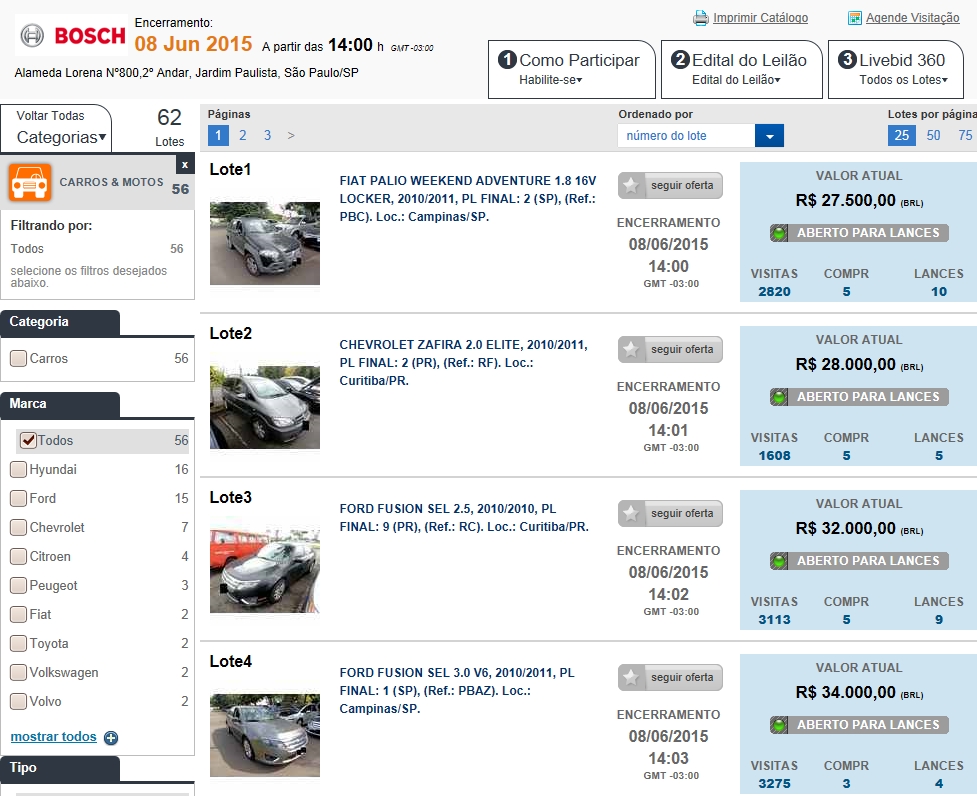Click the orange Carros & Motos car icon

point(30,182)
